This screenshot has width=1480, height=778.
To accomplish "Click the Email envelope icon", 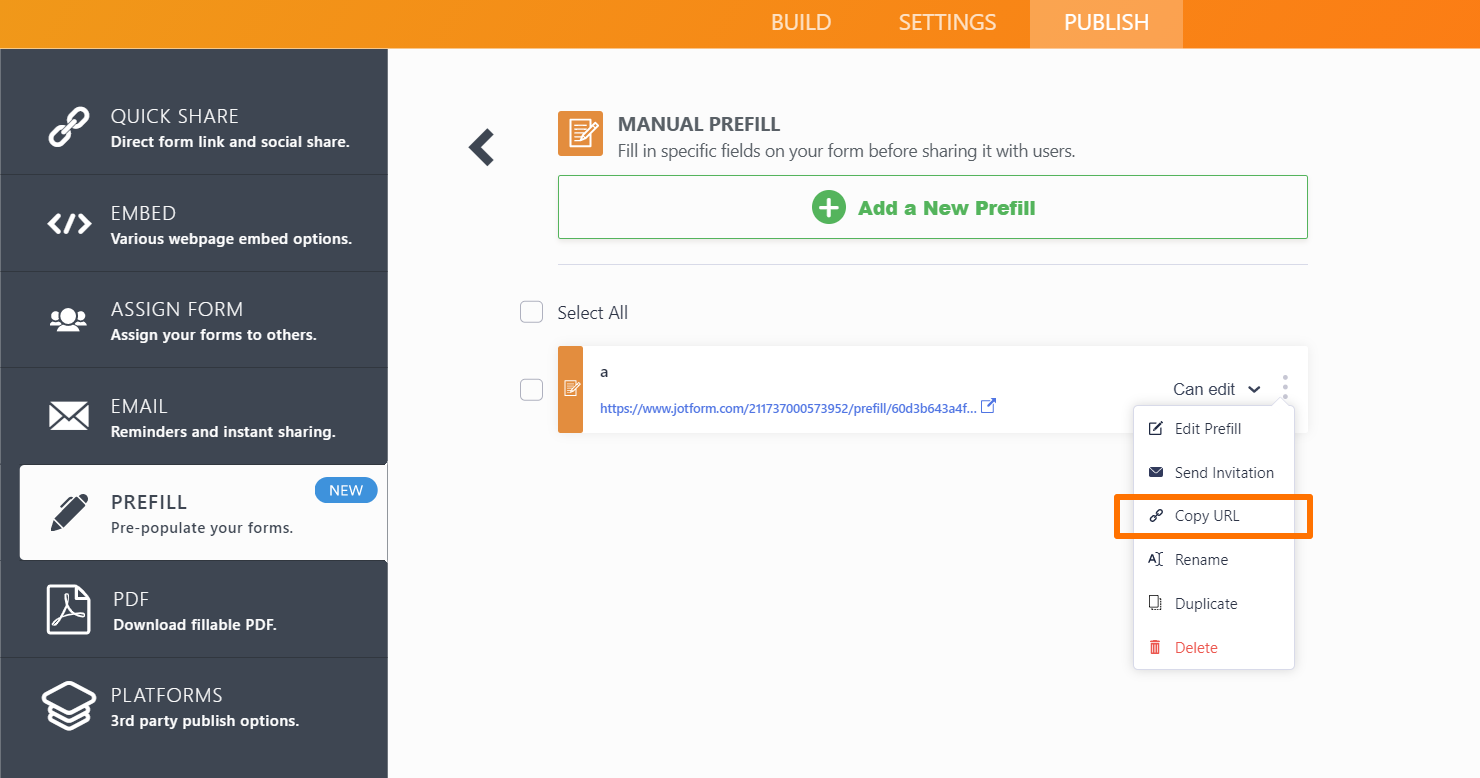I will click(x=69, y=416).
